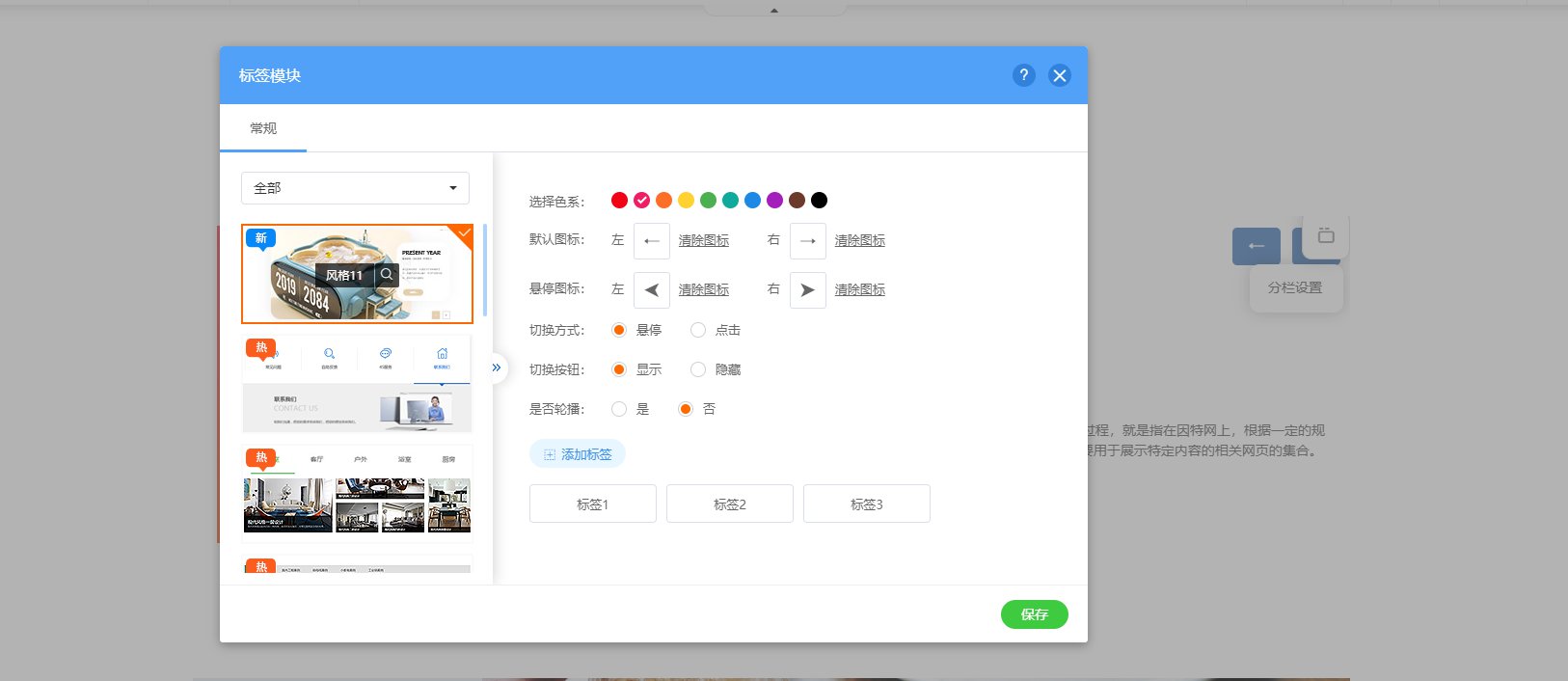This screenshot has width=1568, height=681.
Task: Enable carousel by selecting 是
Action: coord(619,409)
